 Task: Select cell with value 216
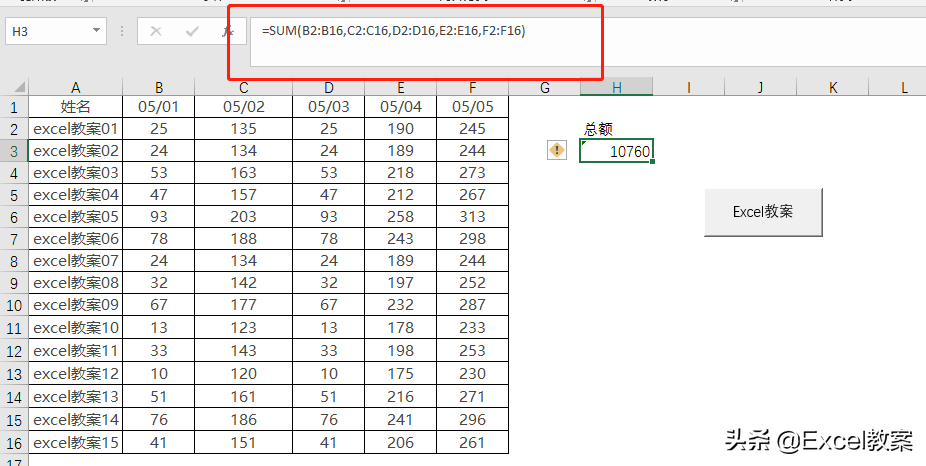(x=400, y=396)
